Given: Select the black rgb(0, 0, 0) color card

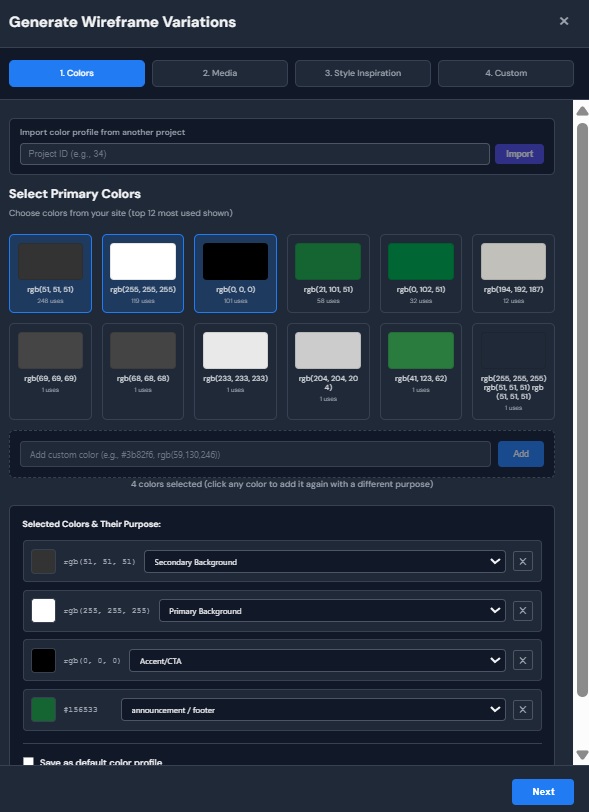Looking at the screenshot, I should tap(235, 273).
